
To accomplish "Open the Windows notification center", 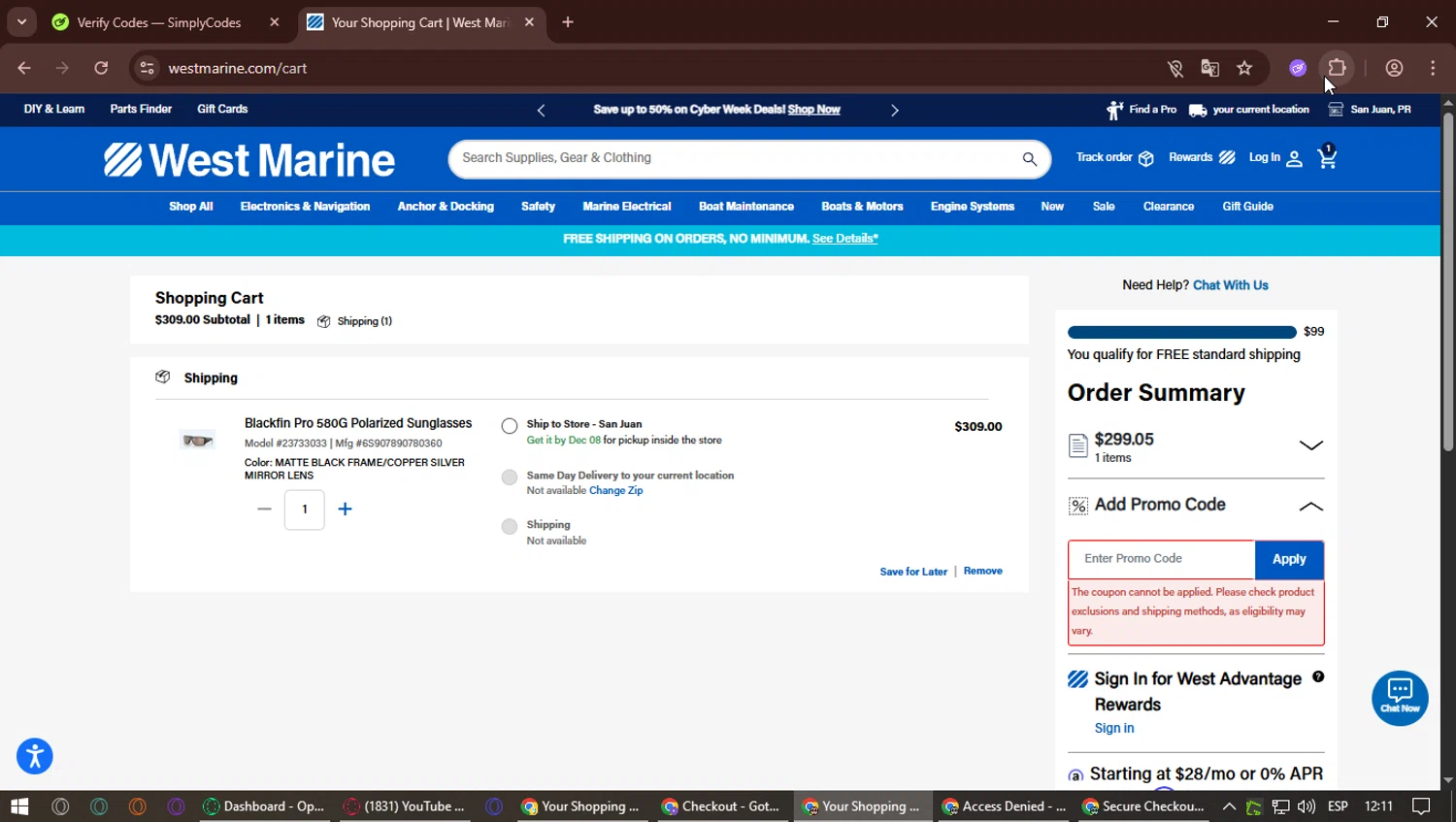I will 1421,806.
